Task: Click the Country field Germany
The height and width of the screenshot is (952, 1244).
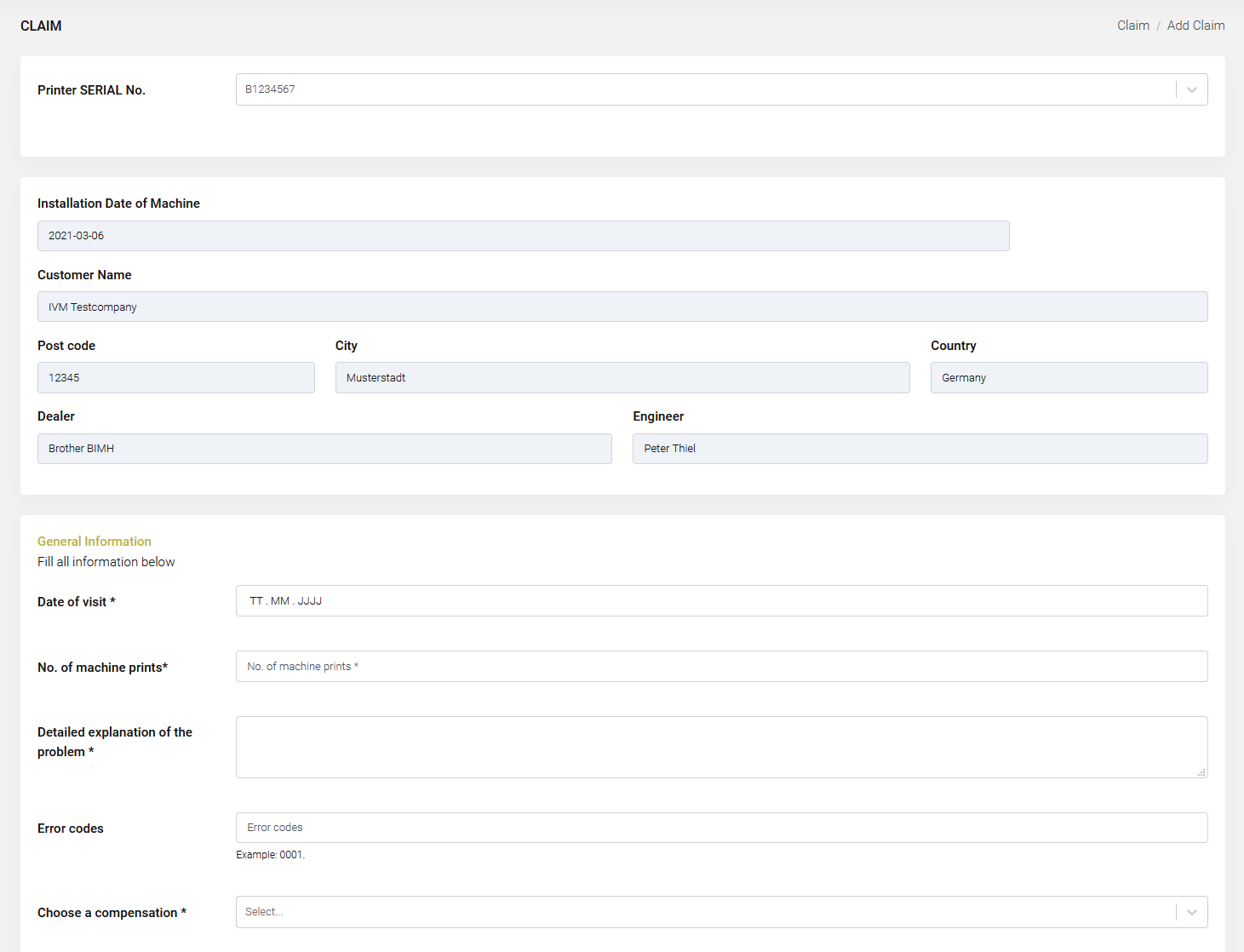Action: coord(1069,378)
